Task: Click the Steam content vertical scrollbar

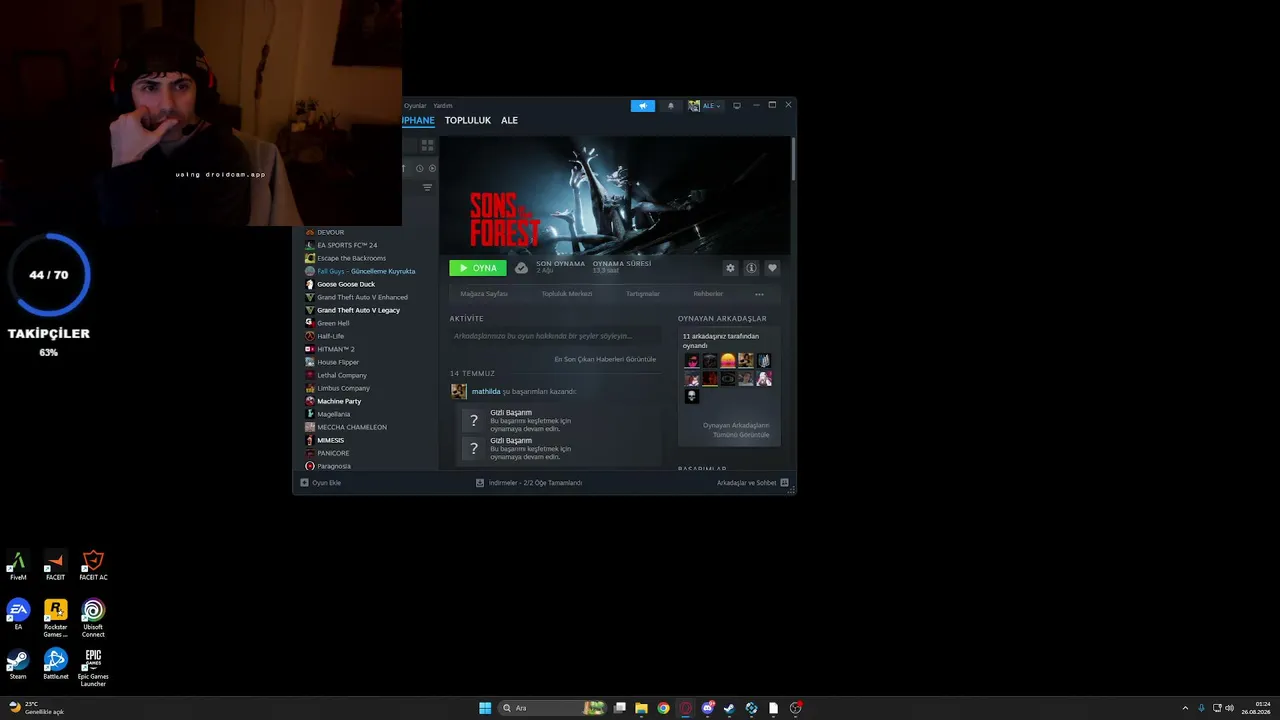Action: tap(793, 160)
